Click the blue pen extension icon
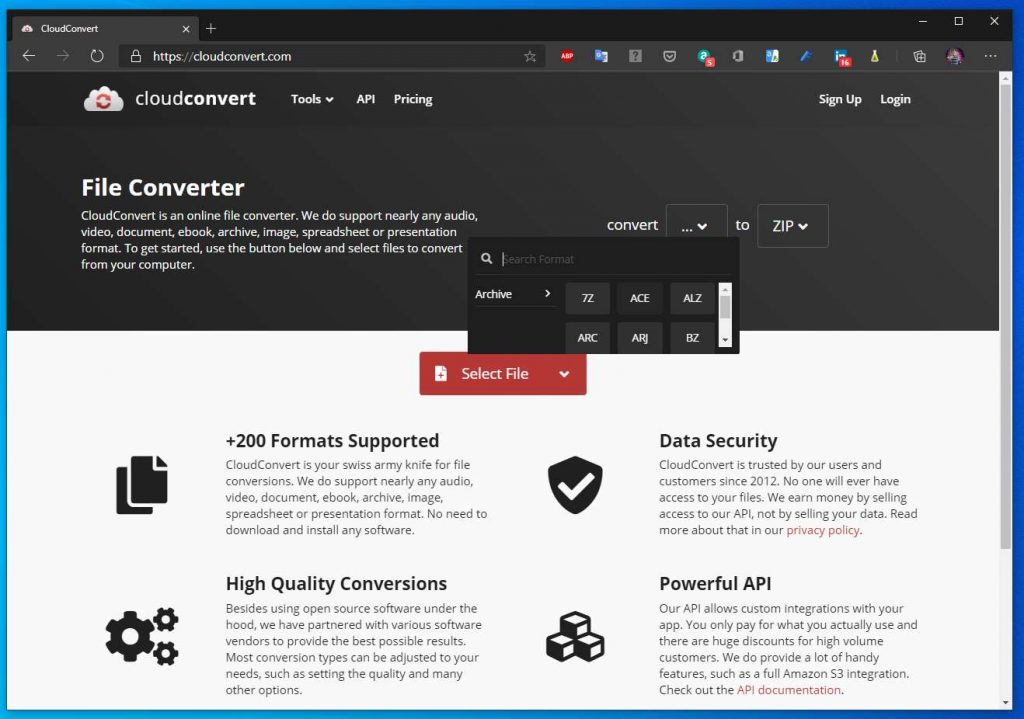The height and width of the screenshot is (719, 1024). click(x=806, y=56)
